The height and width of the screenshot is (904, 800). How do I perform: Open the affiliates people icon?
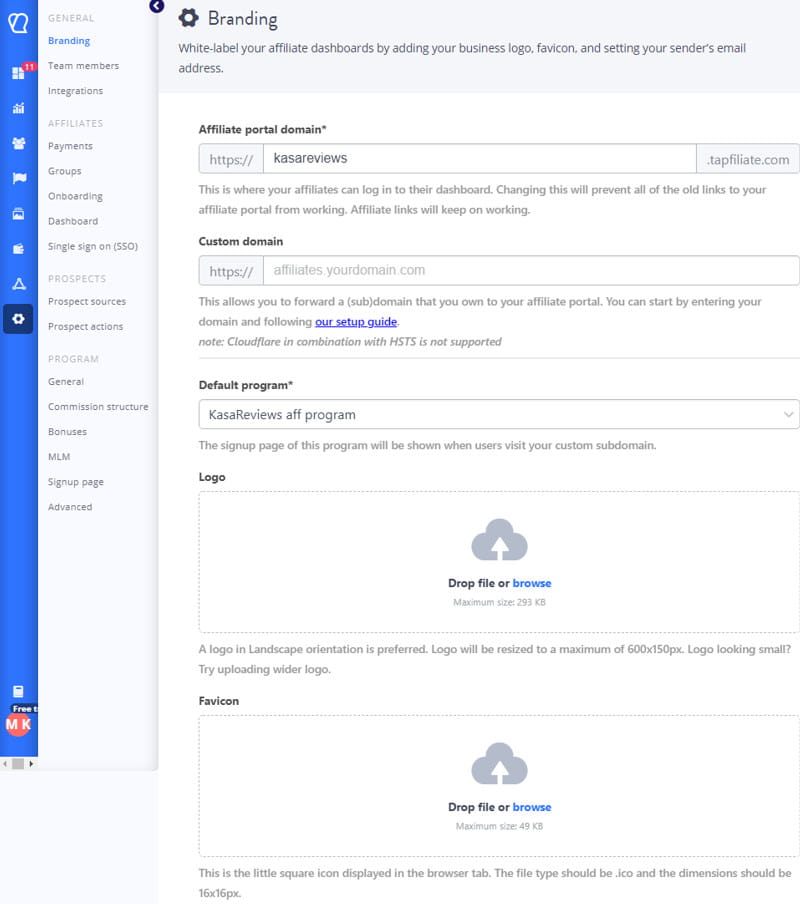tap(18, 144)
